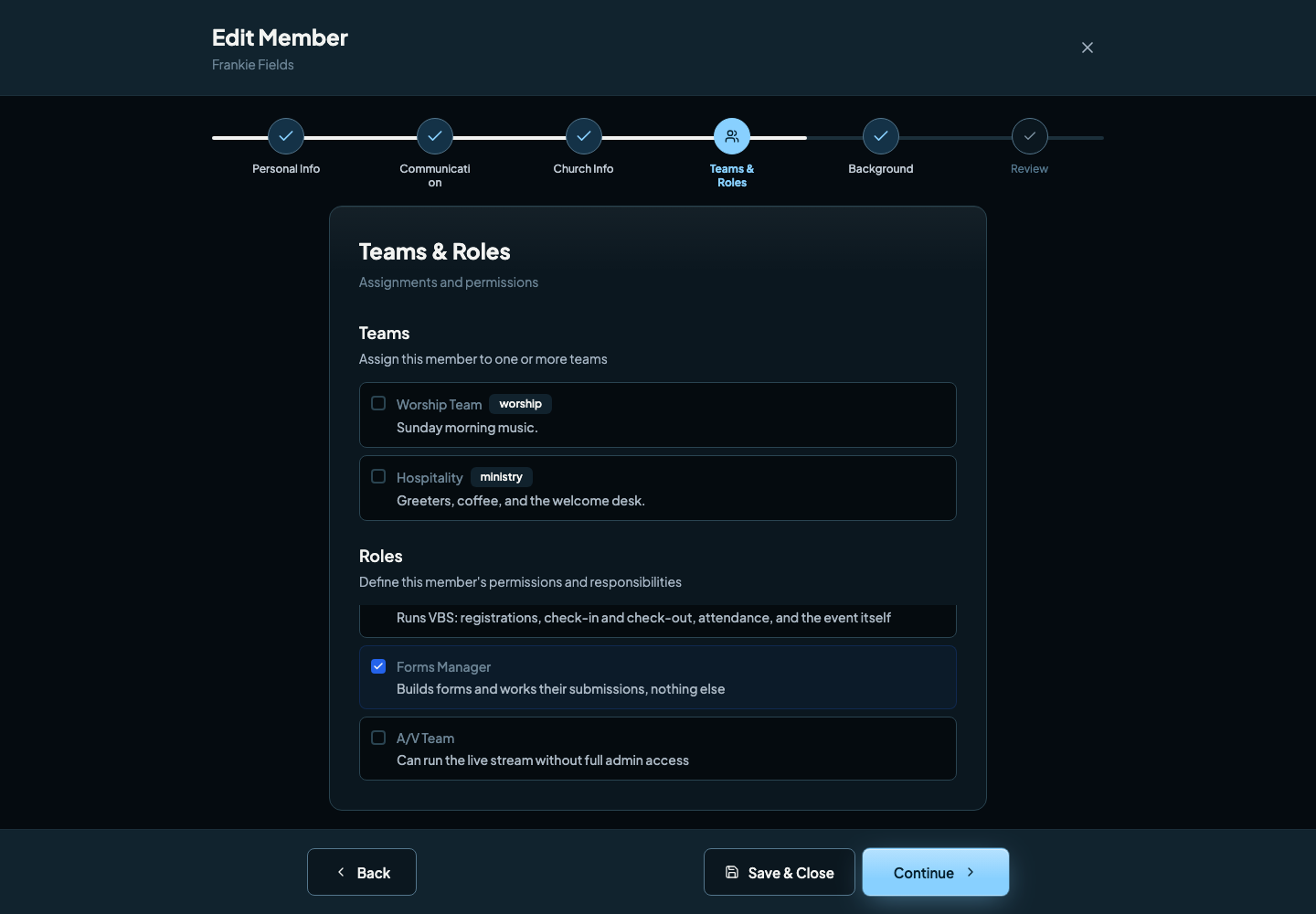Go to the Background step circle
The image size is (1316, 914).
tap(881, 136)
